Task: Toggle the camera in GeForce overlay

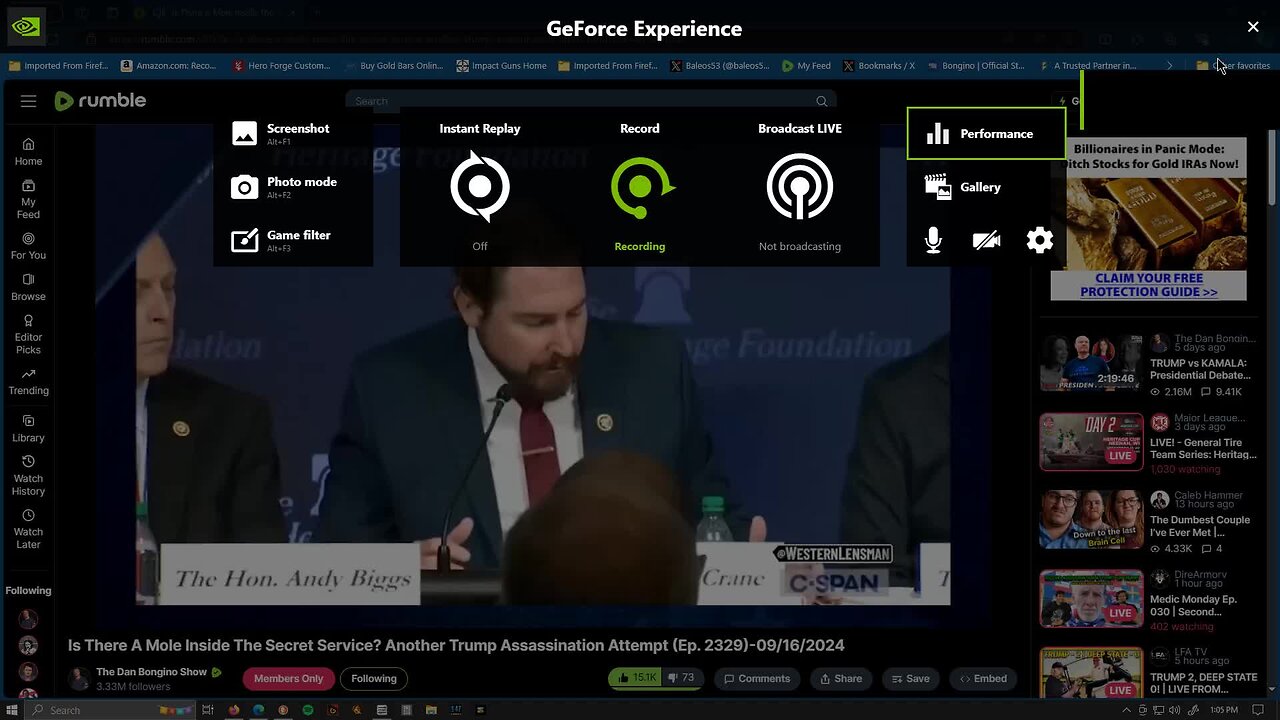Action: click(x=986, y=240)
